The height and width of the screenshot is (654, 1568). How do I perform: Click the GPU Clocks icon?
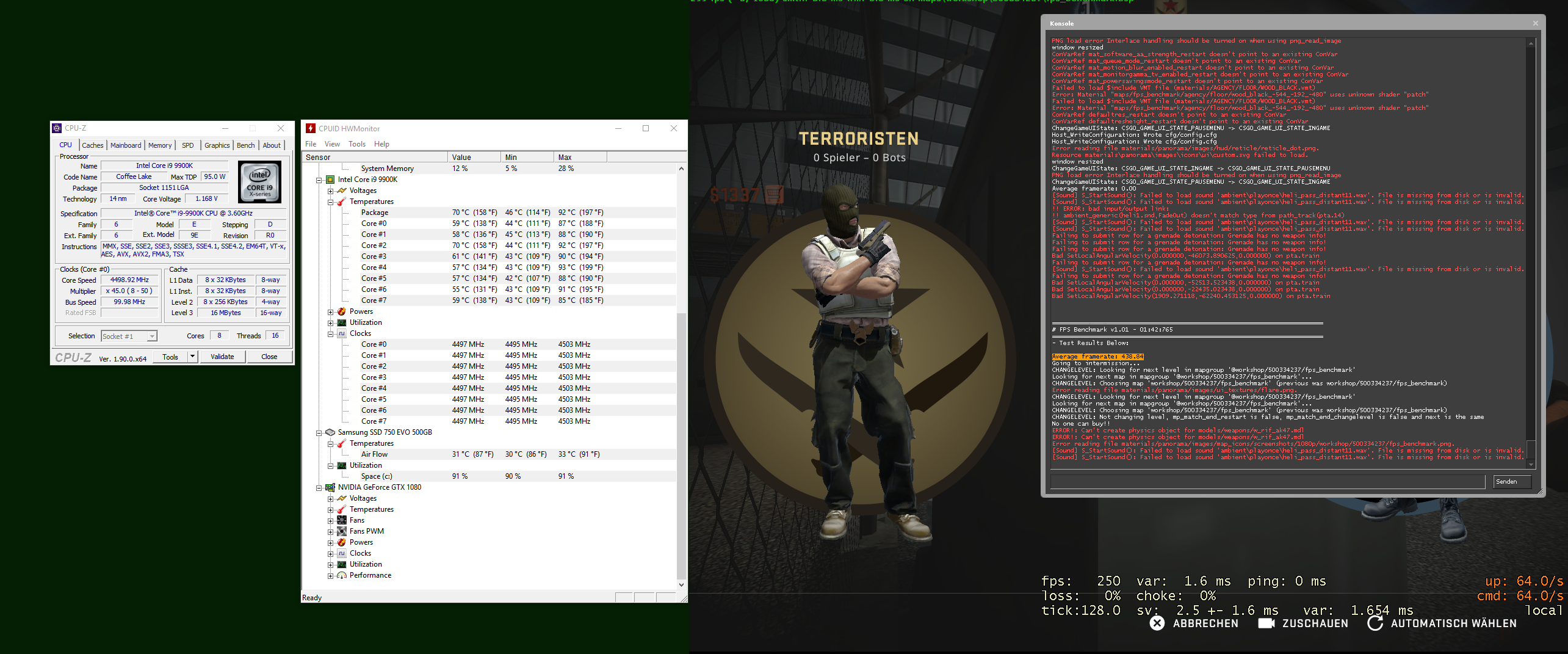(342, 553)
